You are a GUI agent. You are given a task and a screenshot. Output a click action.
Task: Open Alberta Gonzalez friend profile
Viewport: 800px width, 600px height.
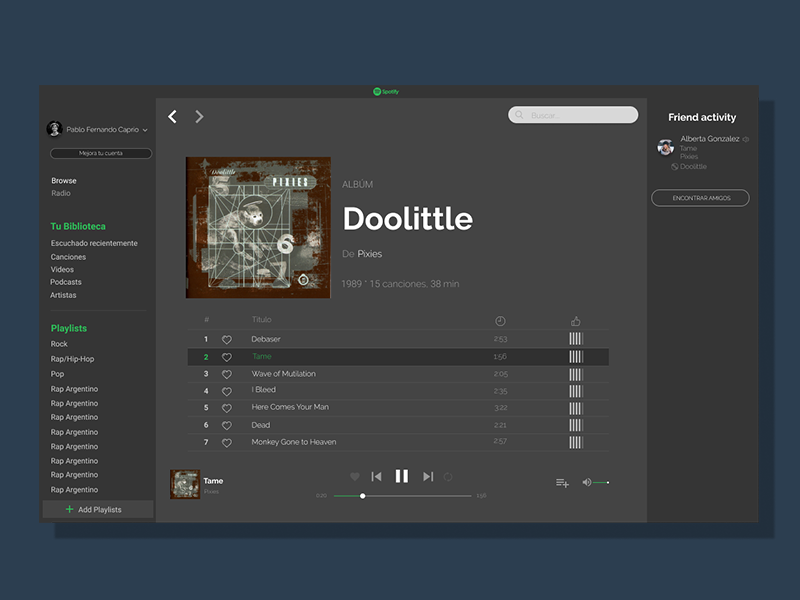coord(710,139)
